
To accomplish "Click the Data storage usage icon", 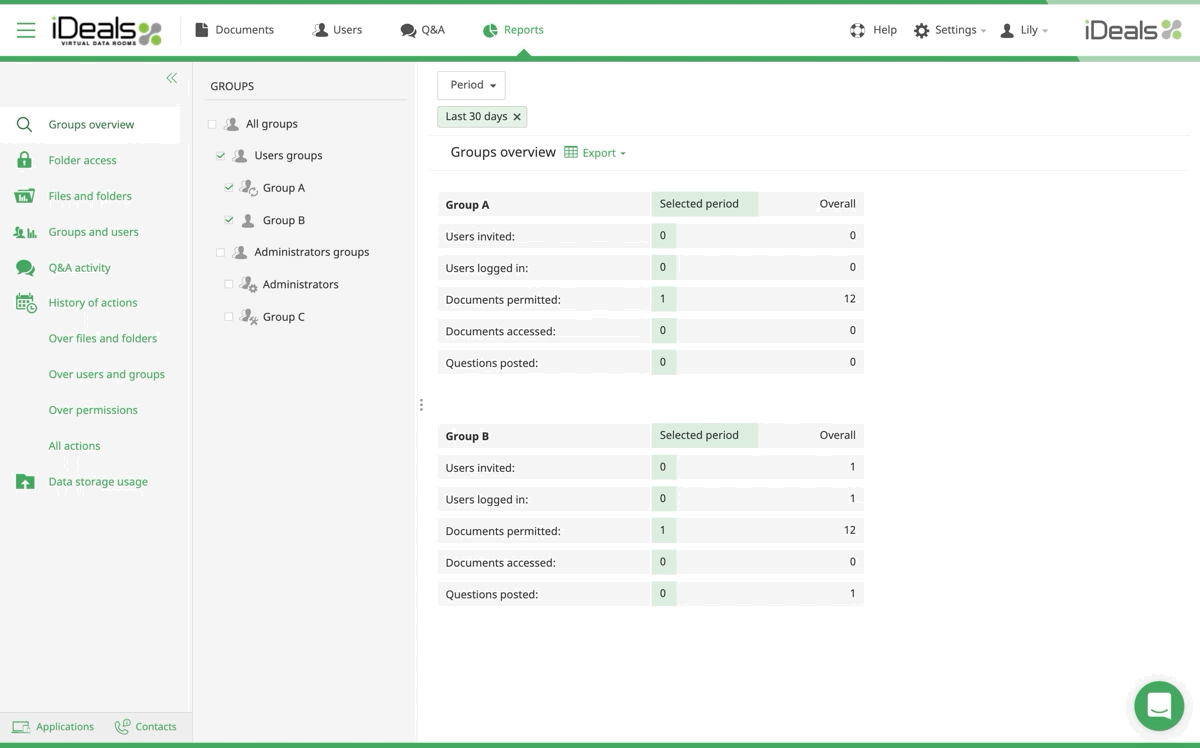I will pos(25,482).
